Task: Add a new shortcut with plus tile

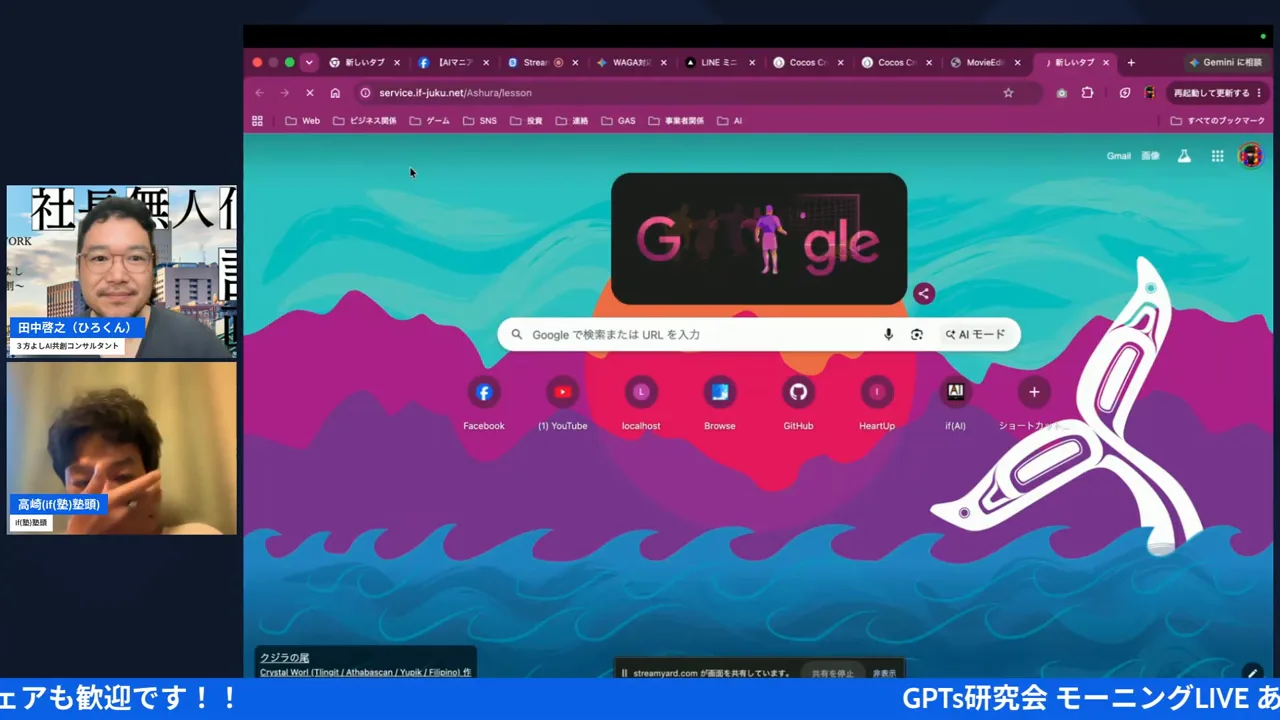Action: click(1034, 392)
